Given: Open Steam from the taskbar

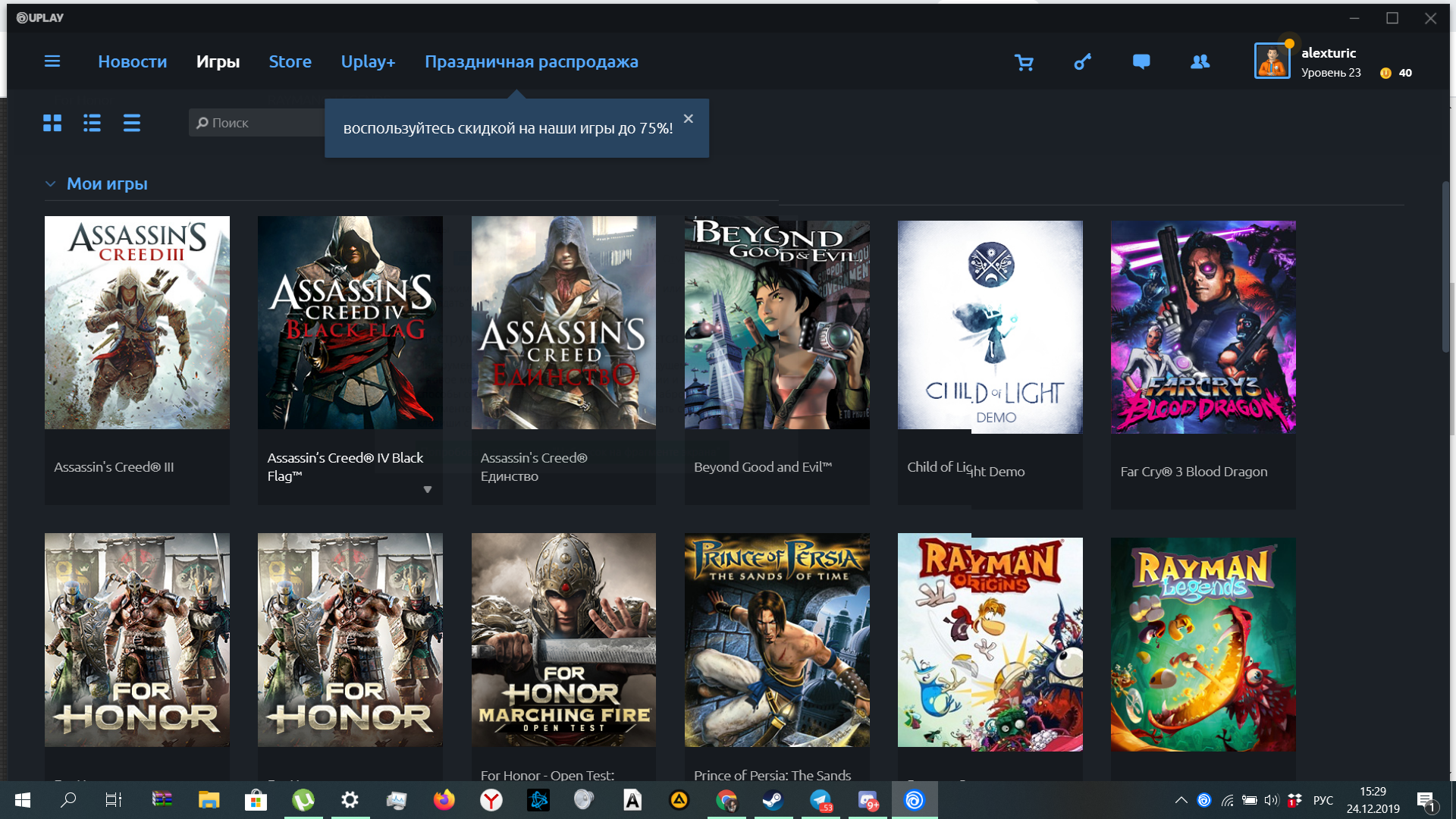Looking at the screenshot, I should (x=773, y=800).
